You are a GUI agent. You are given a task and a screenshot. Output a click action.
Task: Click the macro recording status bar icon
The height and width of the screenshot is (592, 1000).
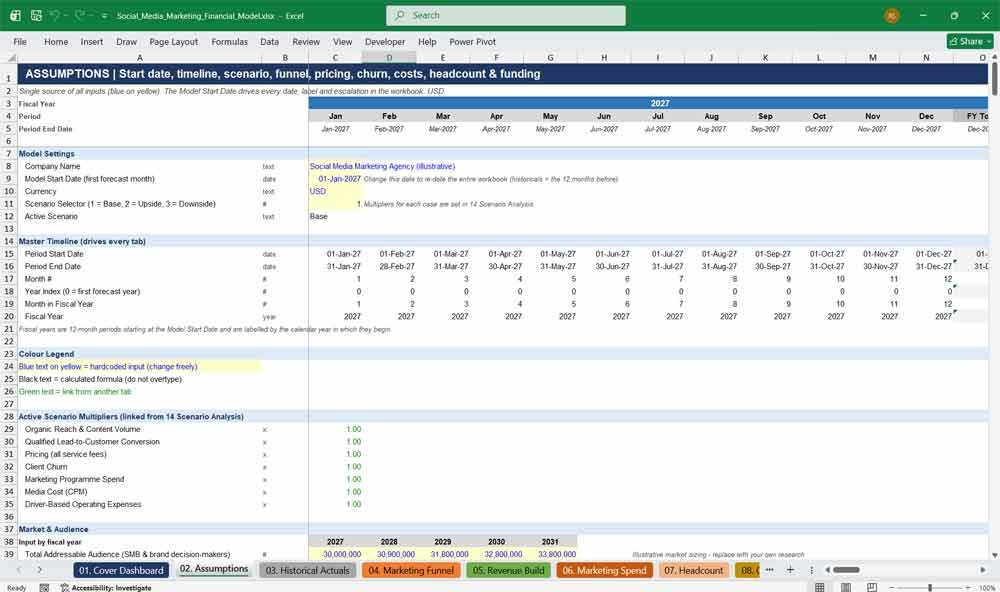pos(44,588)
